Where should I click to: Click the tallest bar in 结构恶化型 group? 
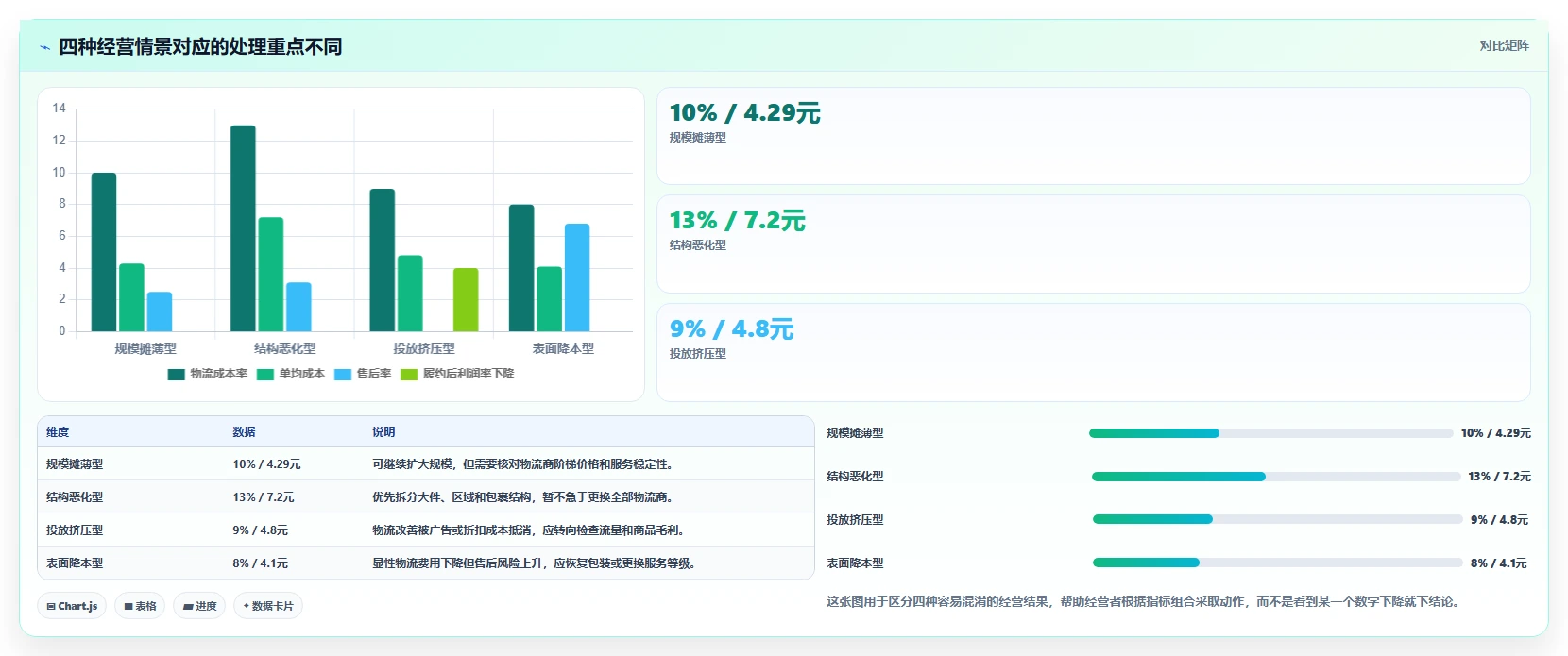pos(243,228)
